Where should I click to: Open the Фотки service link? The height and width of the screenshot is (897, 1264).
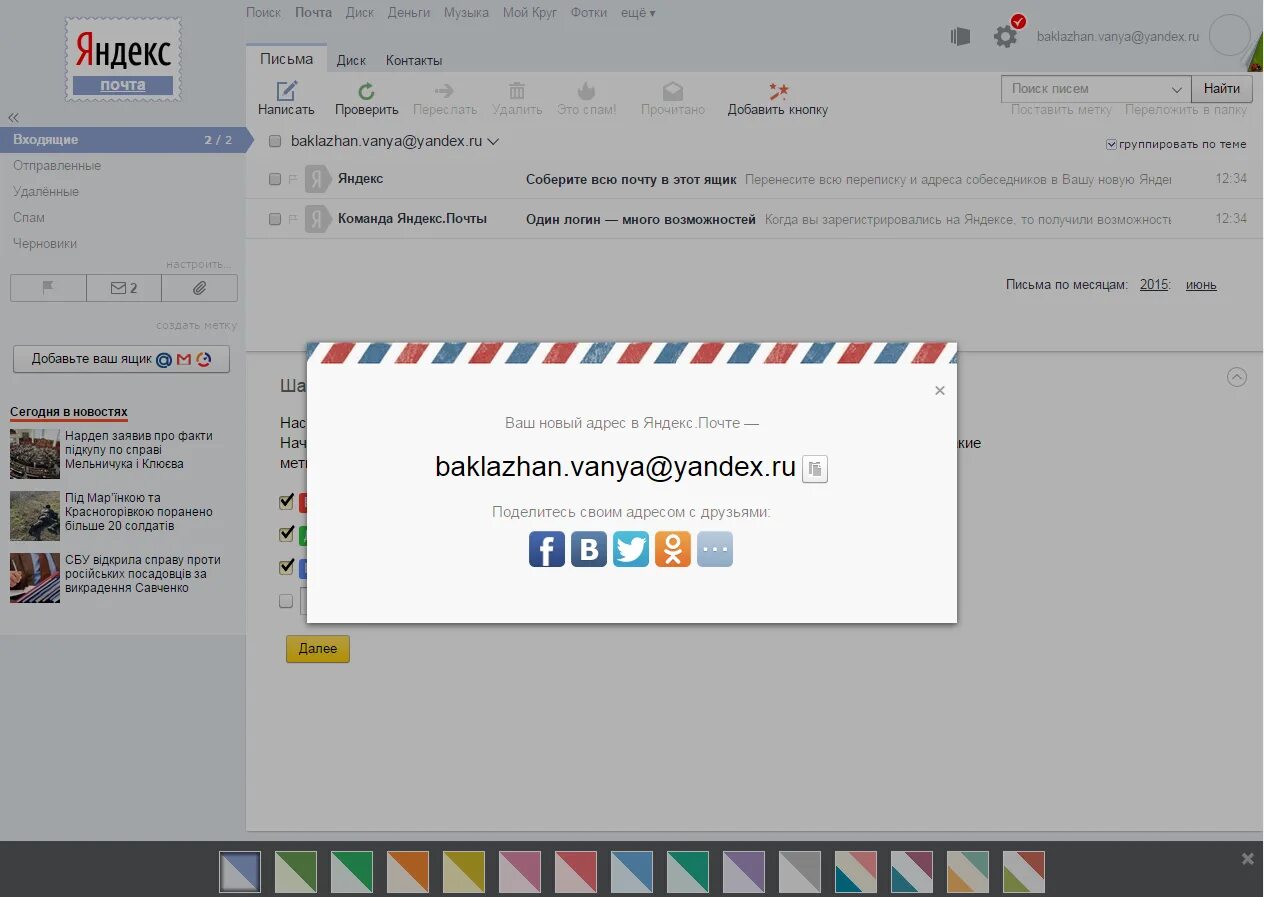click(589, 13)
